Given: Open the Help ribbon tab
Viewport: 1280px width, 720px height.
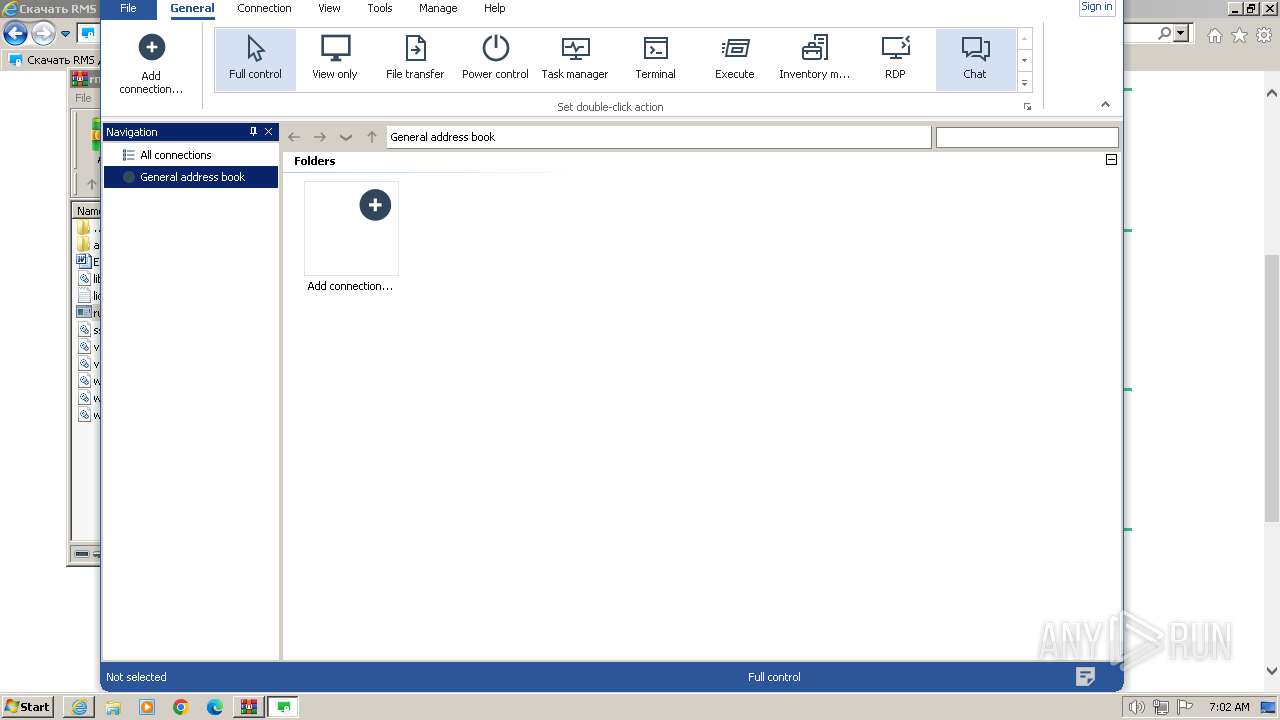Looking at the screenshot, I should tap(494, 8).
